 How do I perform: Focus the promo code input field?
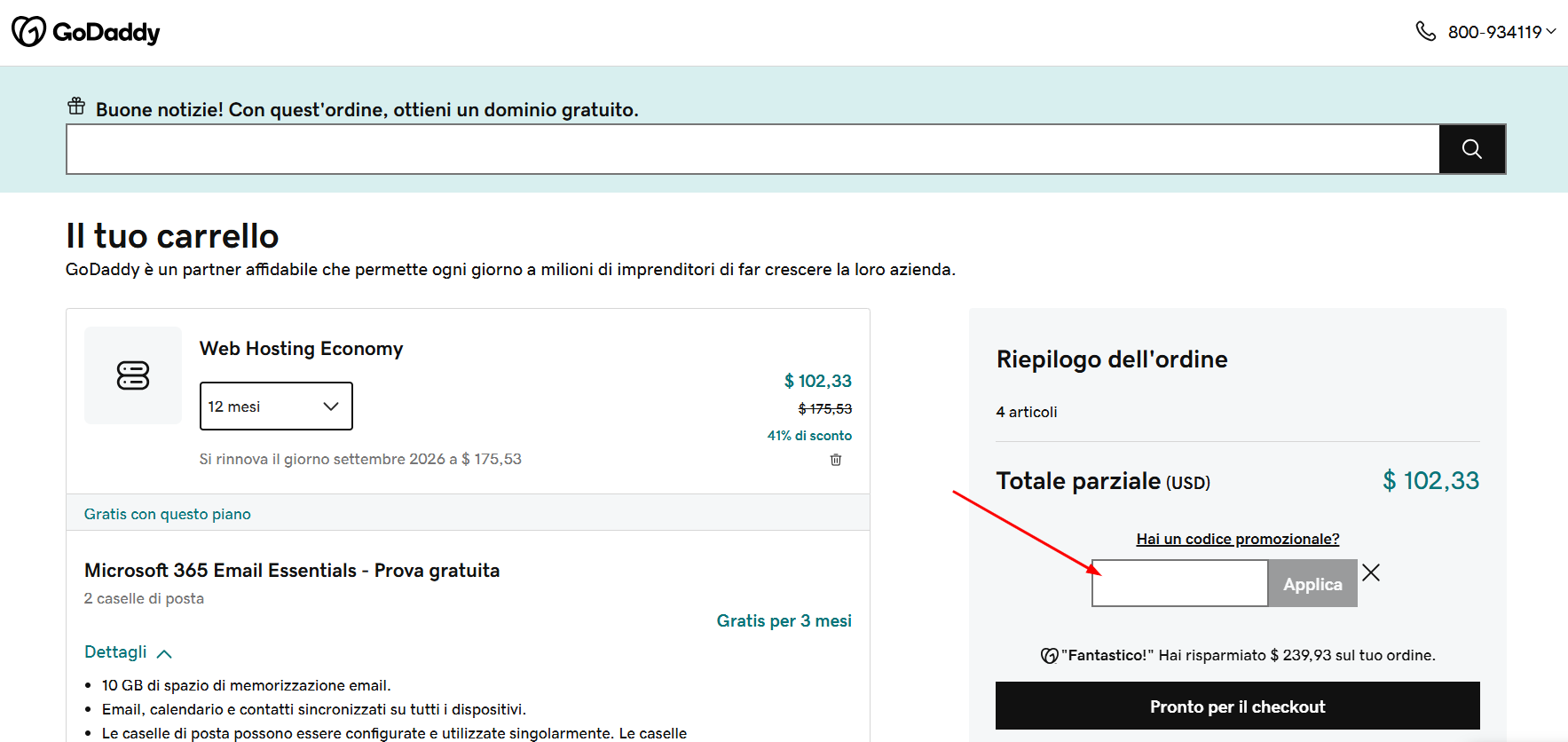[x=1179, y=583]
